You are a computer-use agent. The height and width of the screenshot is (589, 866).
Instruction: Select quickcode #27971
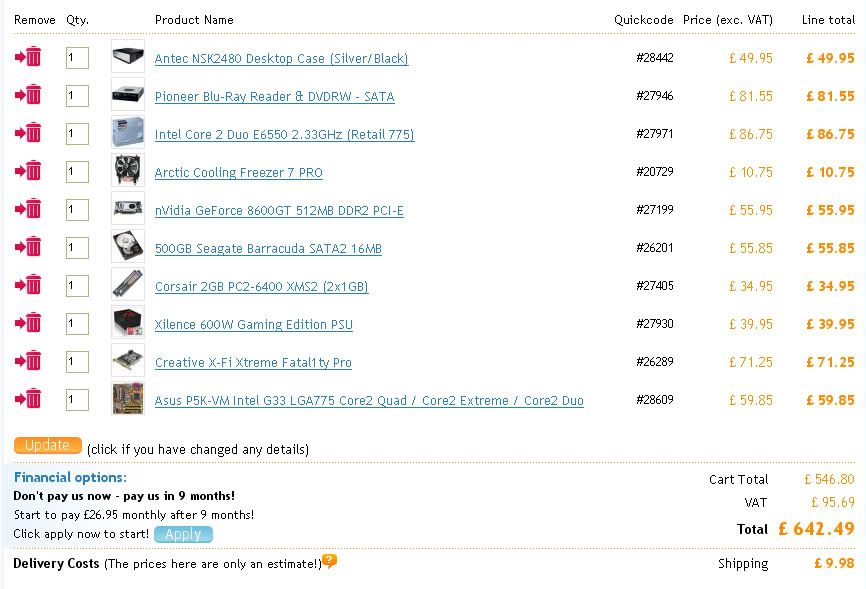tap(655, 134)
